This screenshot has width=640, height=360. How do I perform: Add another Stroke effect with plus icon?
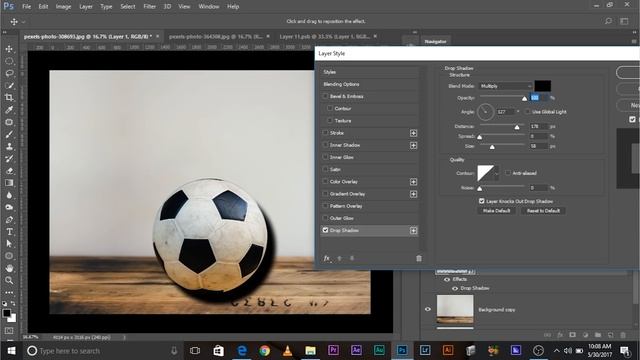coord(413,133)
